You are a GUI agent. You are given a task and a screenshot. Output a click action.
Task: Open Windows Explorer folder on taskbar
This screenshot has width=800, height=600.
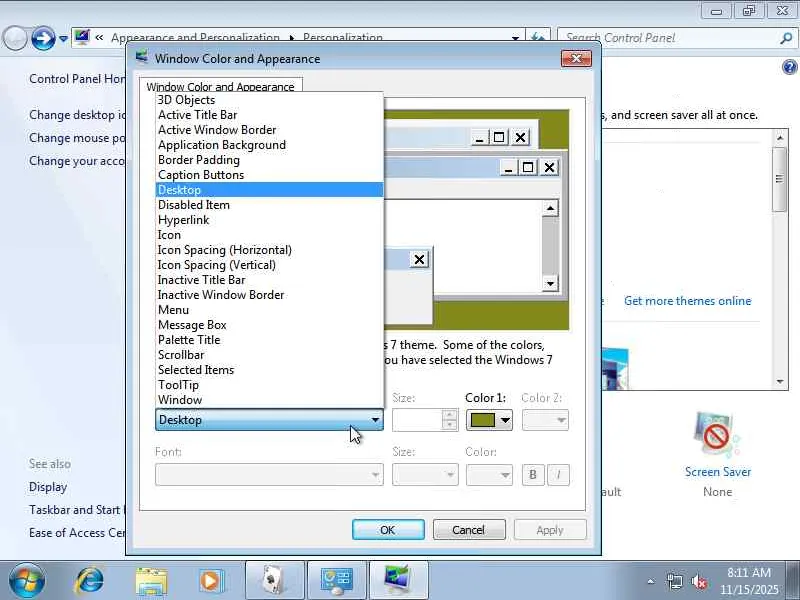(151, 581)
